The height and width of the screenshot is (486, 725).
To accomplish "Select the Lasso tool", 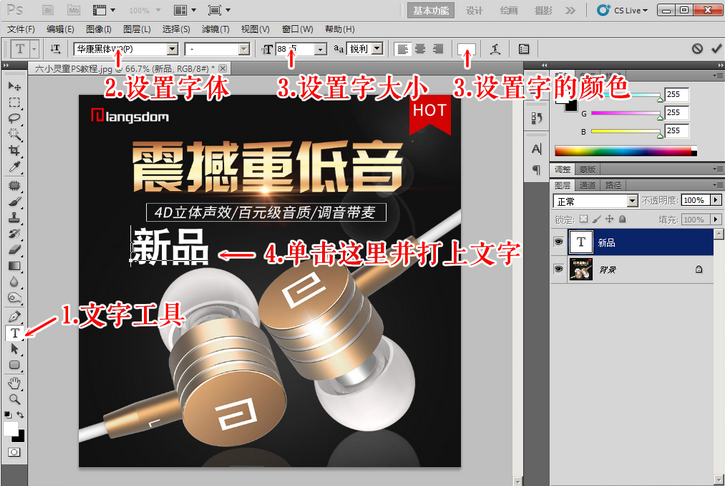I will (14, 118).
